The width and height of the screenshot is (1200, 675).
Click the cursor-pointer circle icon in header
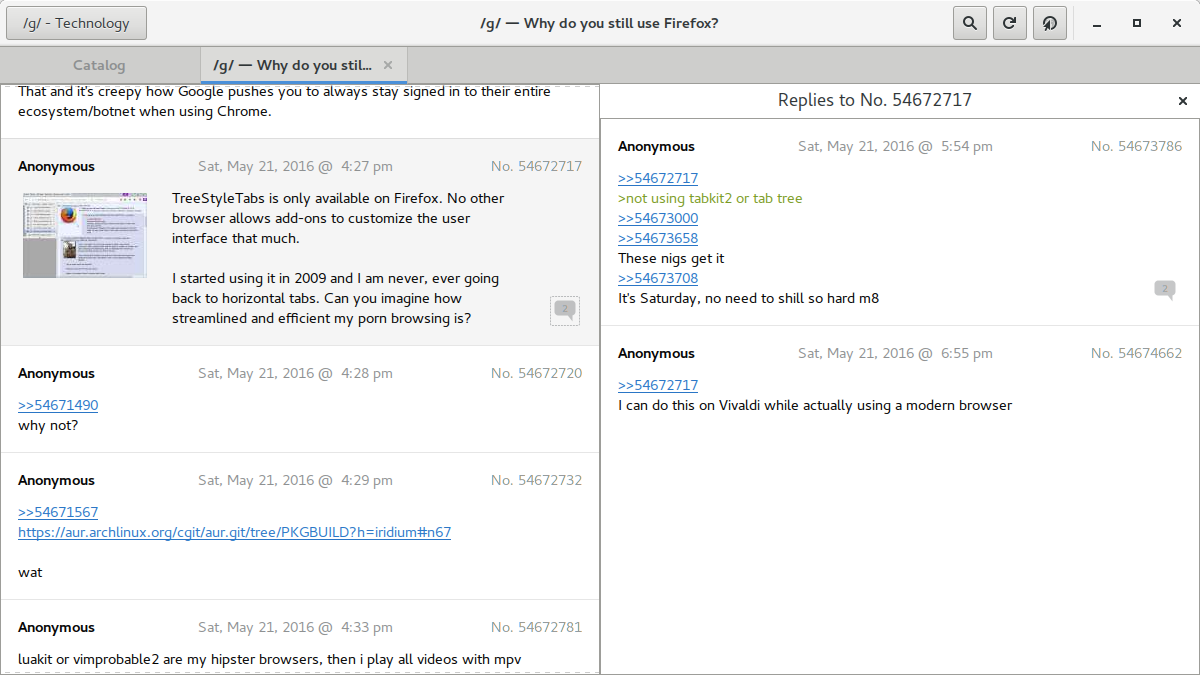1049,23
